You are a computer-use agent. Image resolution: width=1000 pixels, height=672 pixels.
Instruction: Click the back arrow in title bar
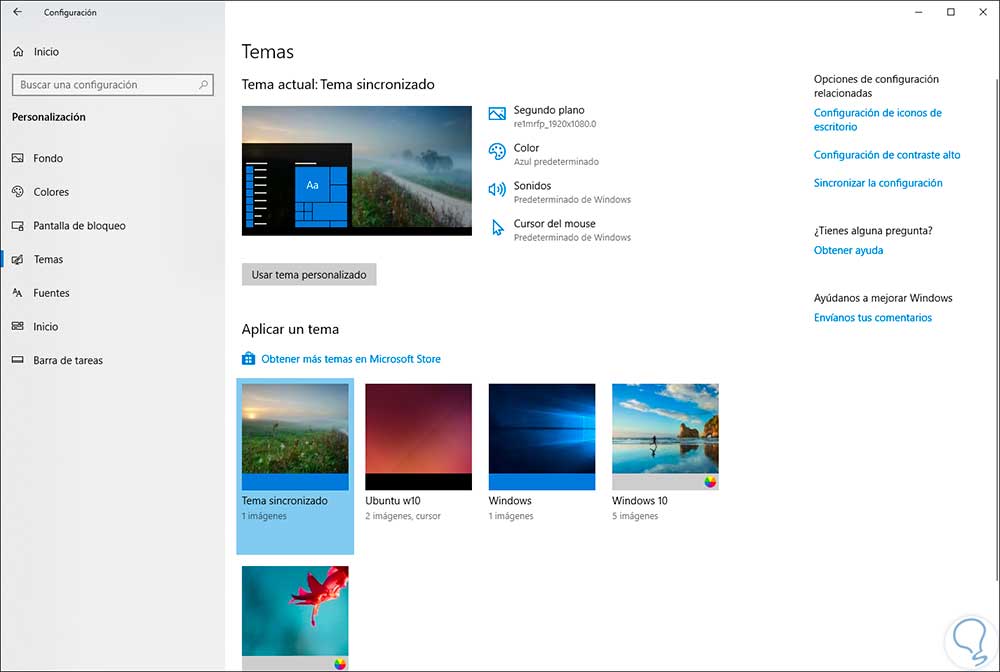click(x=17, y=12)
